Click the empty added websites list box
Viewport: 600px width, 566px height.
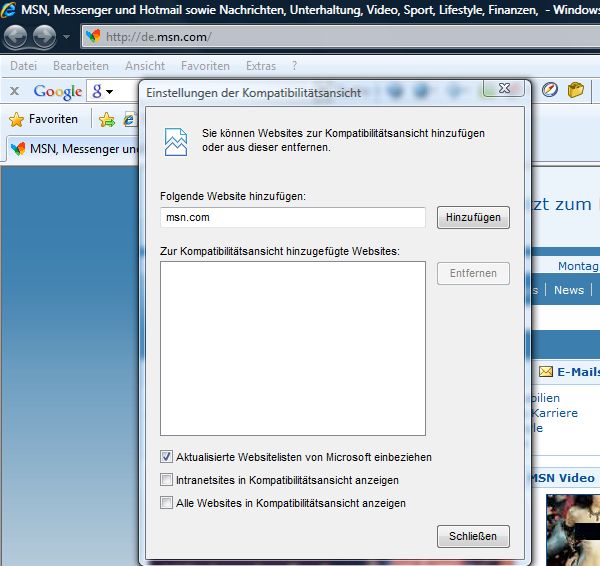click(293, 348)
